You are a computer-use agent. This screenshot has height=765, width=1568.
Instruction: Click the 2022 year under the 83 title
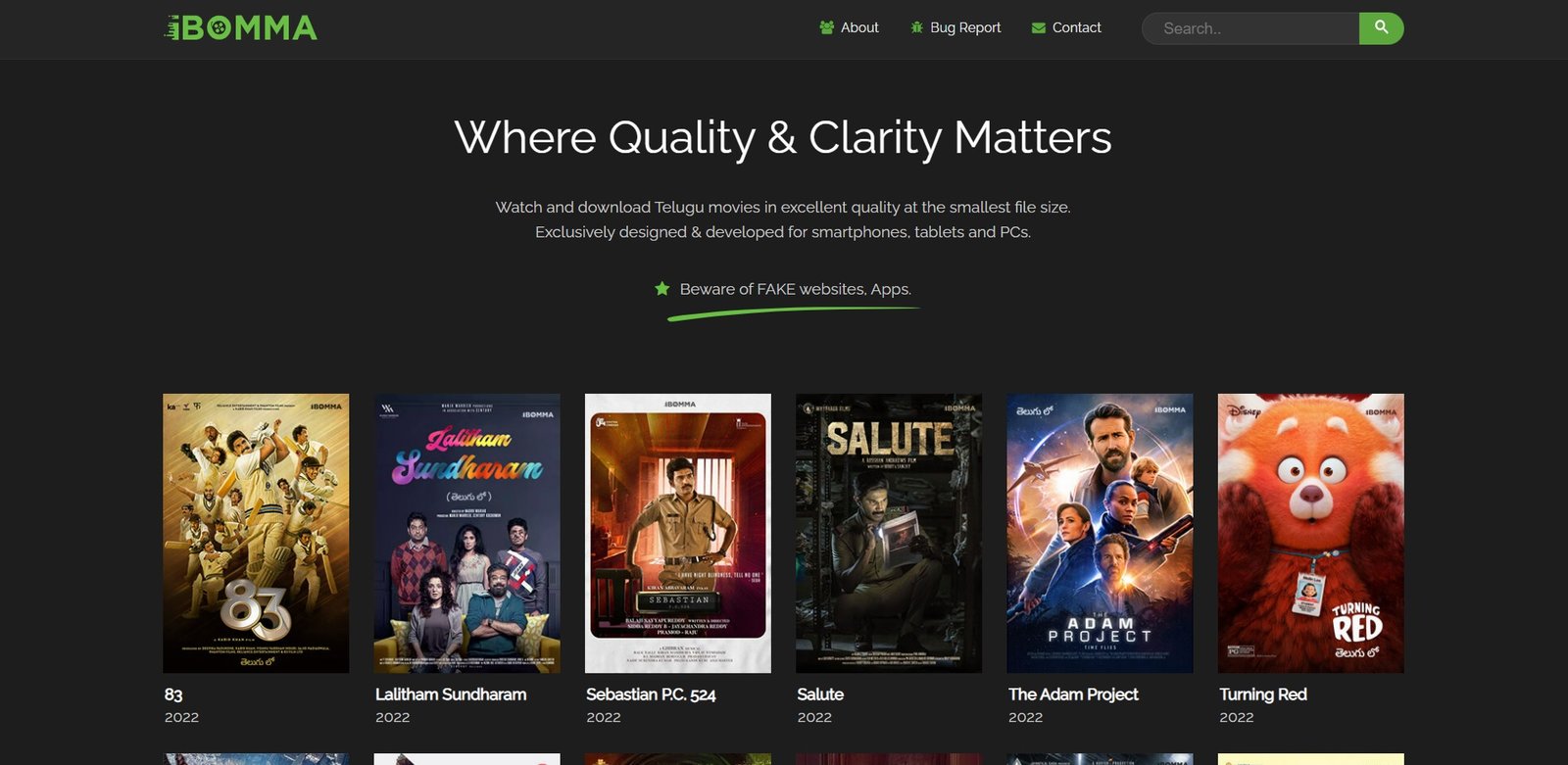click(181, 717)
